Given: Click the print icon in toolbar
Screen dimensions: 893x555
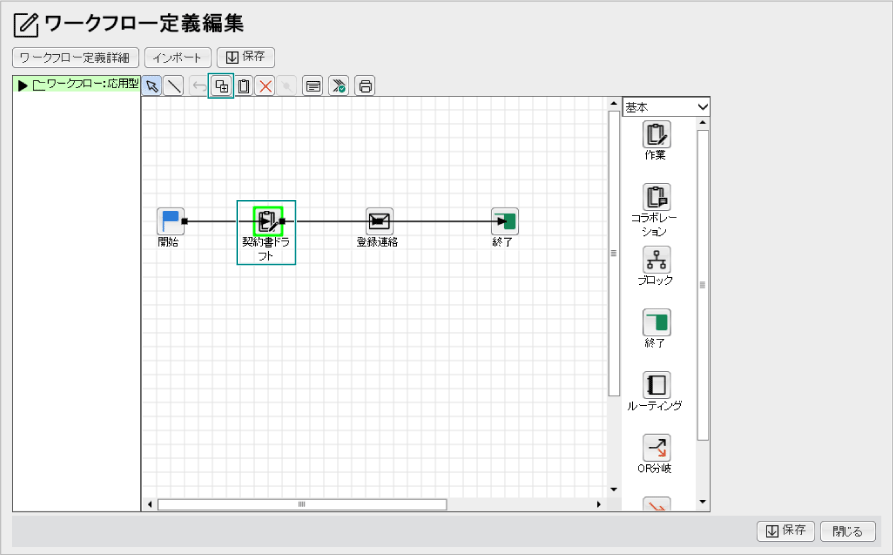Looking at the screenshot, I should tap(365, 86).
